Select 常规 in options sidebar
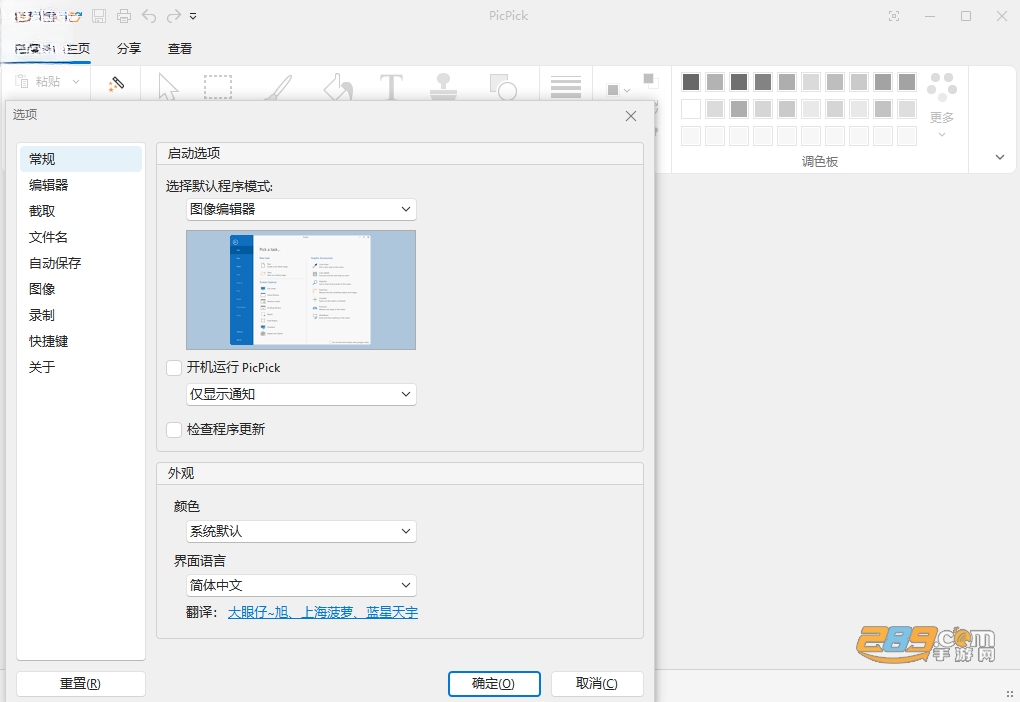Image resolution: width=1020 pixels, height=702 pixels. (x=81, y=159)
